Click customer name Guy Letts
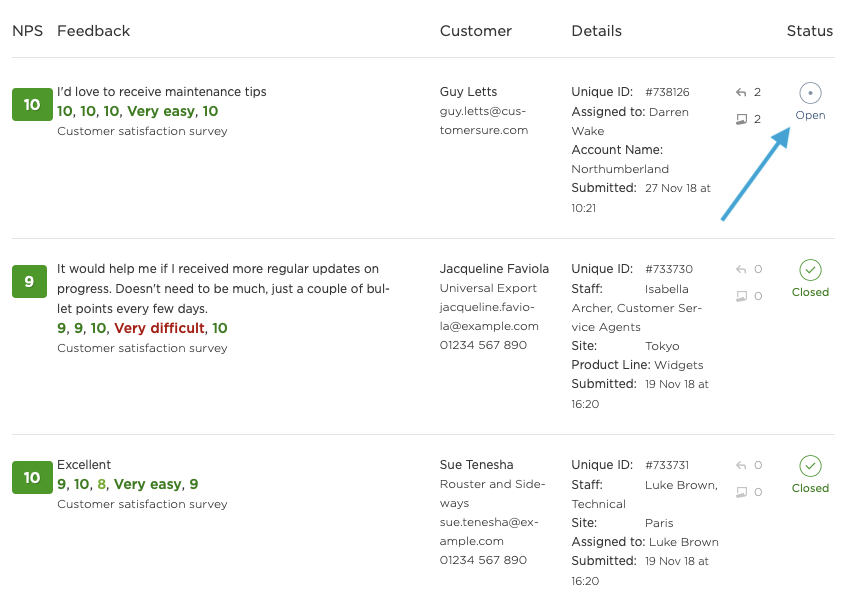This screenshot has width=848, height=608. click(468, 92)
